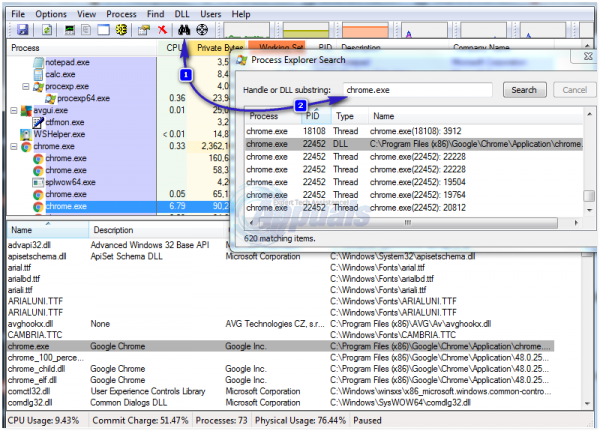
Task: Click the Process Explorer Search dialog title icon
Action: [242, 60]
